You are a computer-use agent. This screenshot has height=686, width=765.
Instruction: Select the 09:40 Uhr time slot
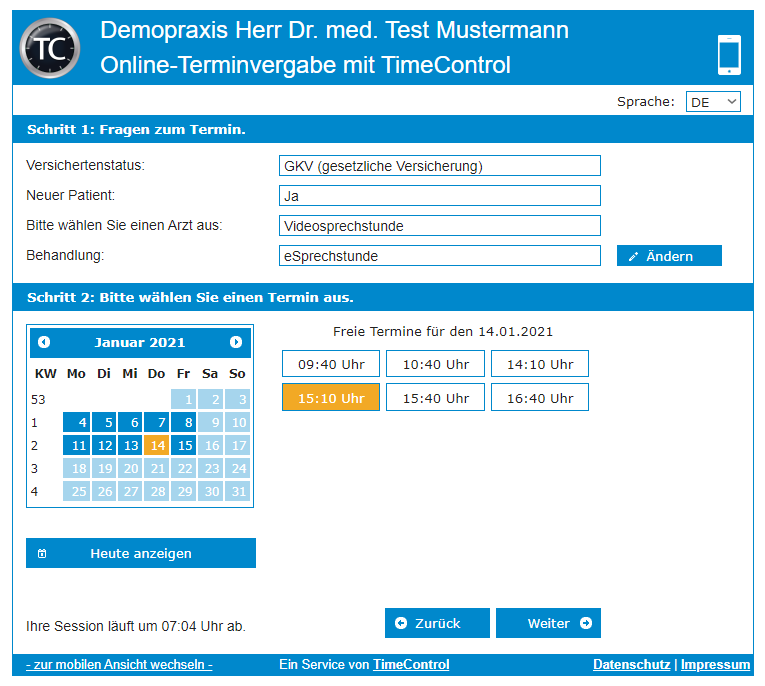331,364
